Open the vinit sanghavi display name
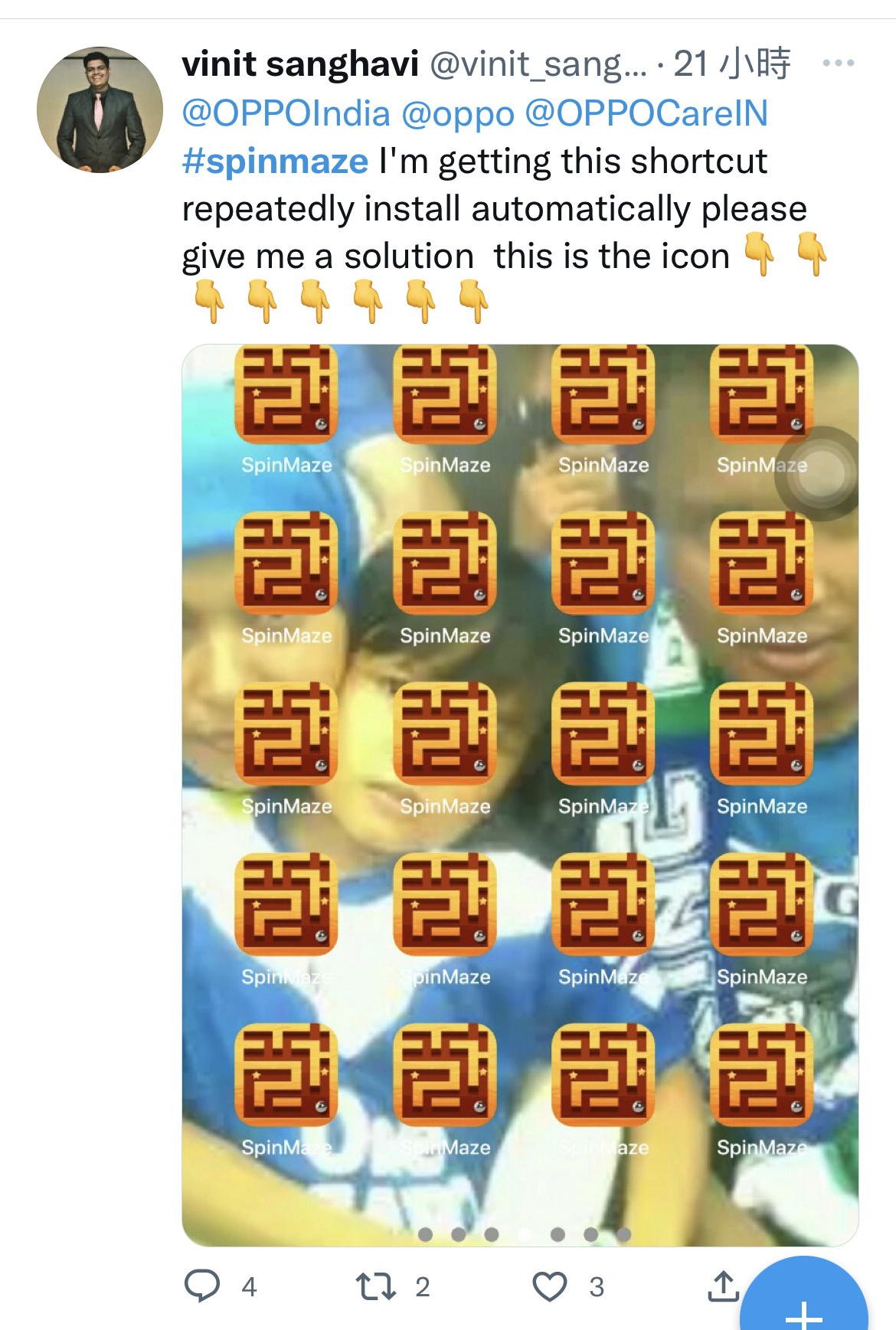 [x=300, y=64]
